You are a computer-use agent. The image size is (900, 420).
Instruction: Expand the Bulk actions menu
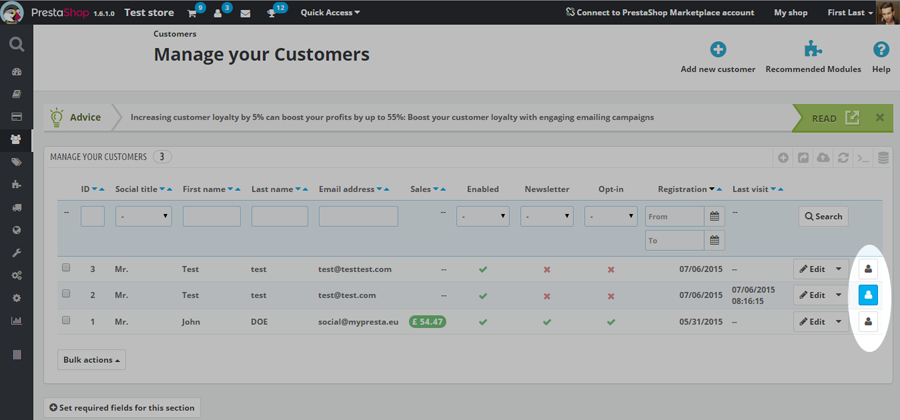pyautogui.click(x=92, y=359)
